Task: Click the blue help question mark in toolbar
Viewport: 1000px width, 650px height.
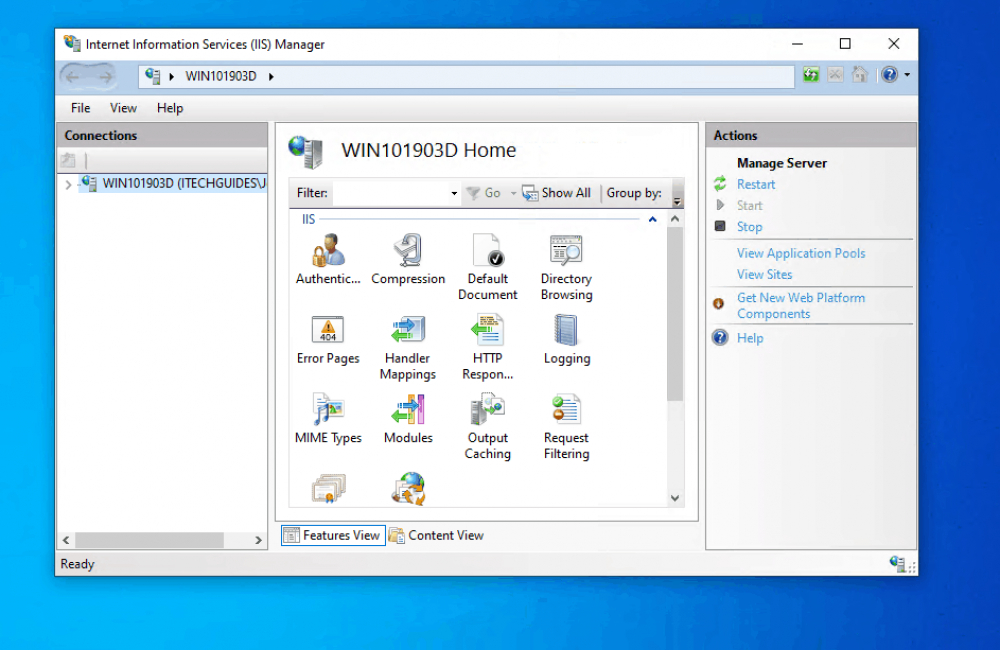Action: [889, 75]
